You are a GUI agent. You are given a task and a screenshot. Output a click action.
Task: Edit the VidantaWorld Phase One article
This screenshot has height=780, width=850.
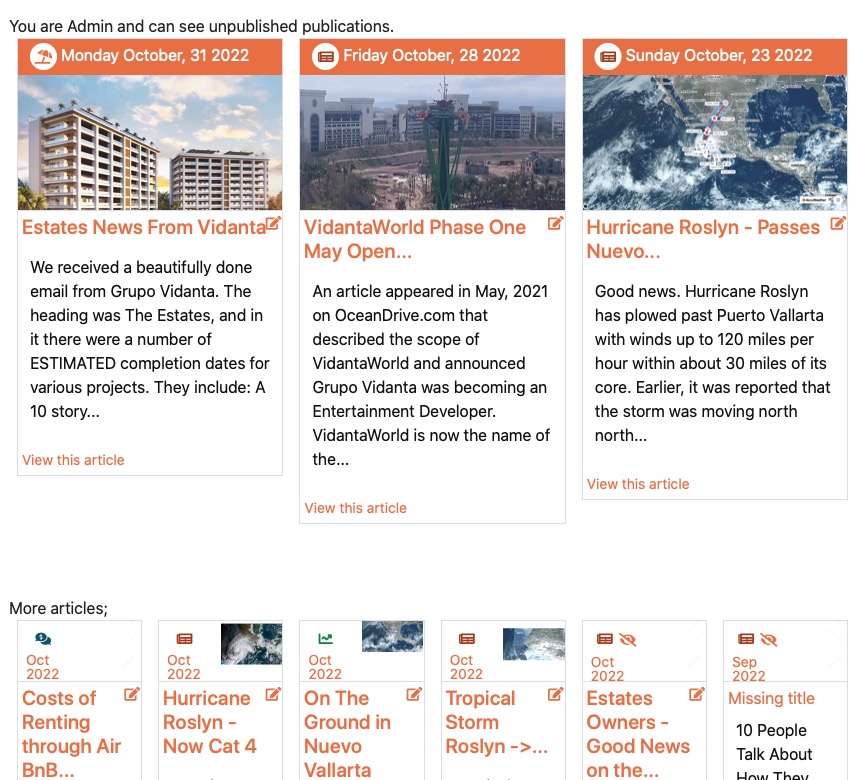[x=555, y=223]
